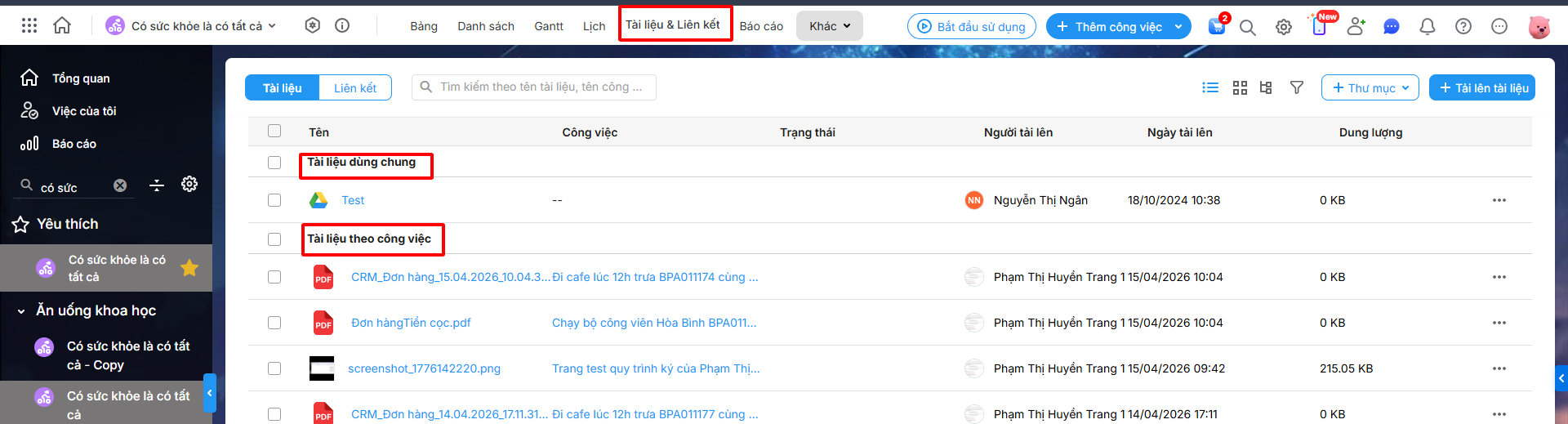
Task: Tick the Tài liệu dùng chung checkbox
Action: point(274,163)
